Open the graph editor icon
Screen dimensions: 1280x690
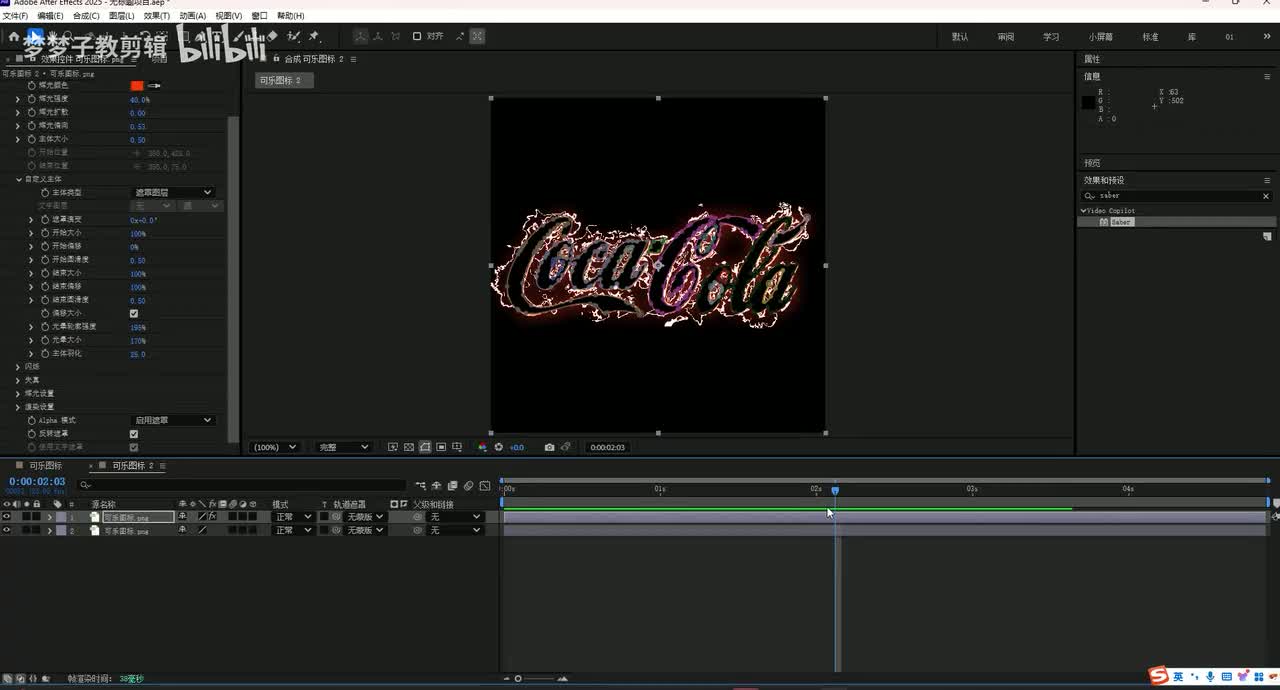[483, 486]
